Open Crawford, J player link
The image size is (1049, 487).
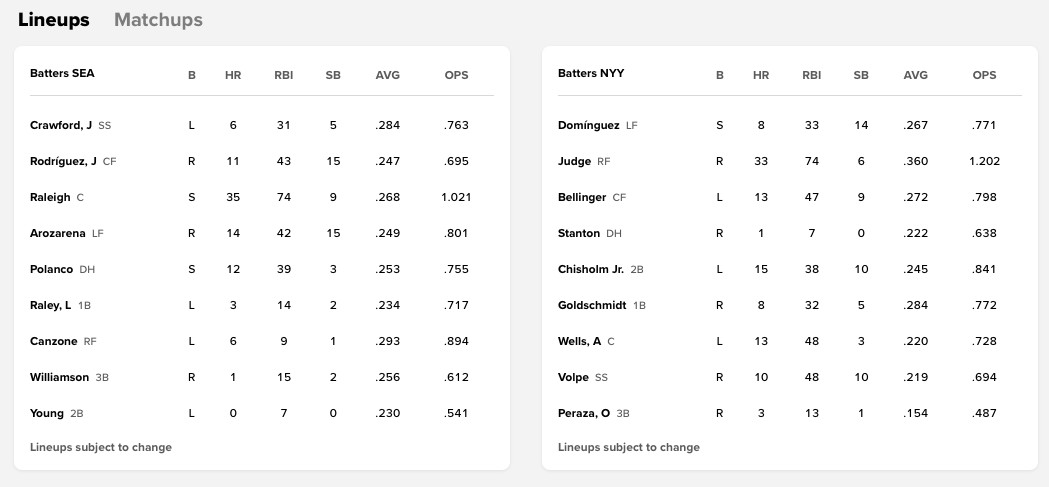(61, 125)
